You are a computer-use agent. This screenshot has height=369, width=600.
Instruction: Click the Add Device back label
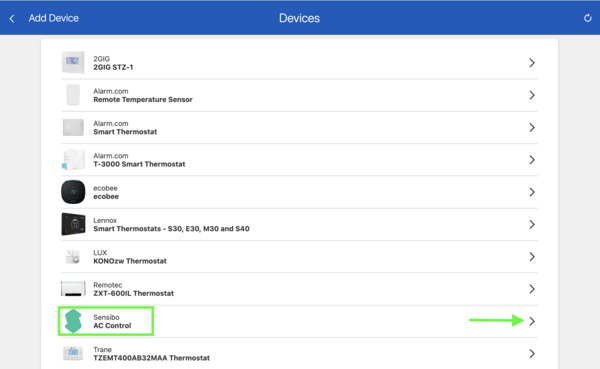[x=54, y=18]
